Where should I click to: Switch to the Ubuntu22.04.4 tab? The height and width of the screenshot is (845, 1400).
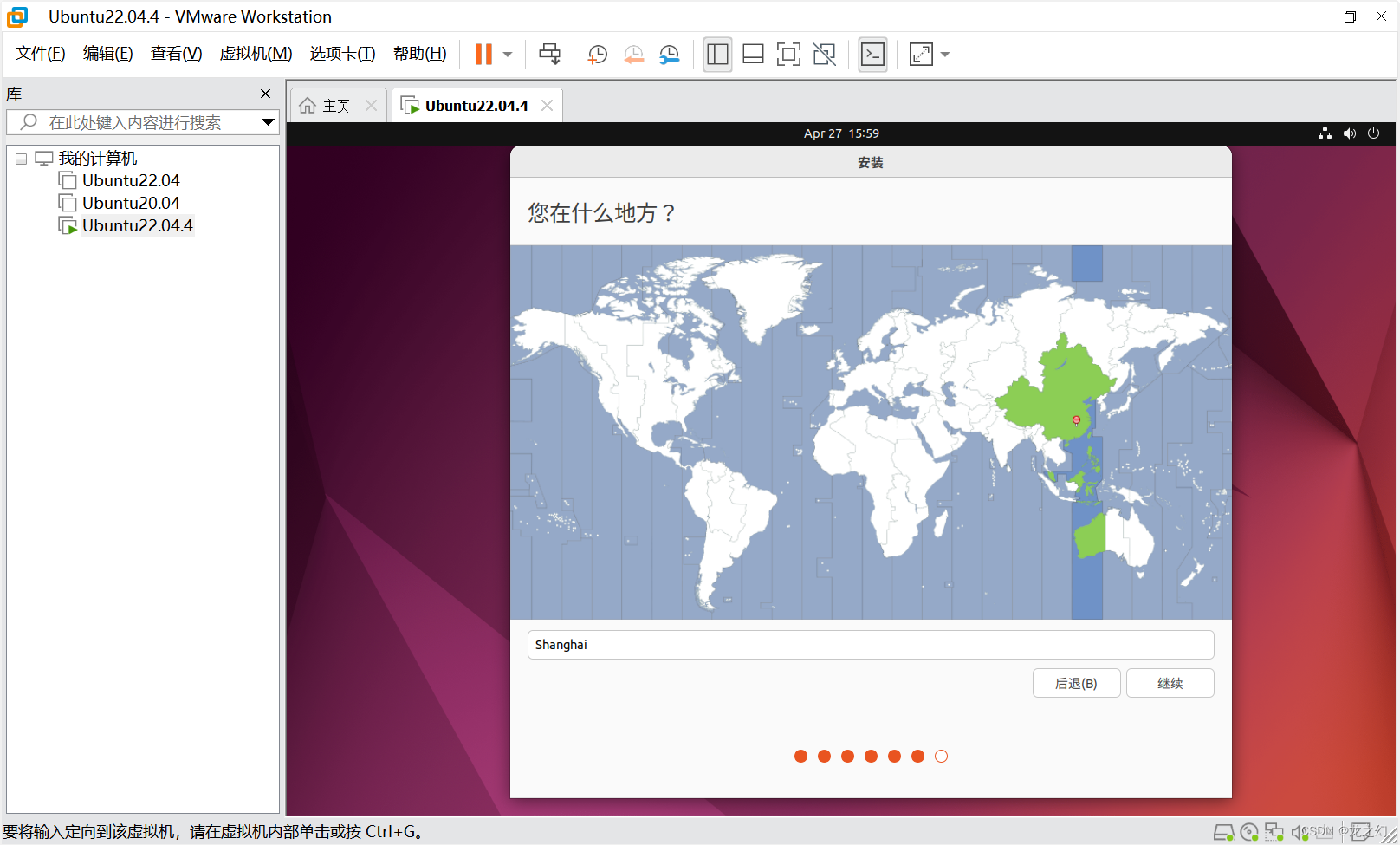coord(476,106)
